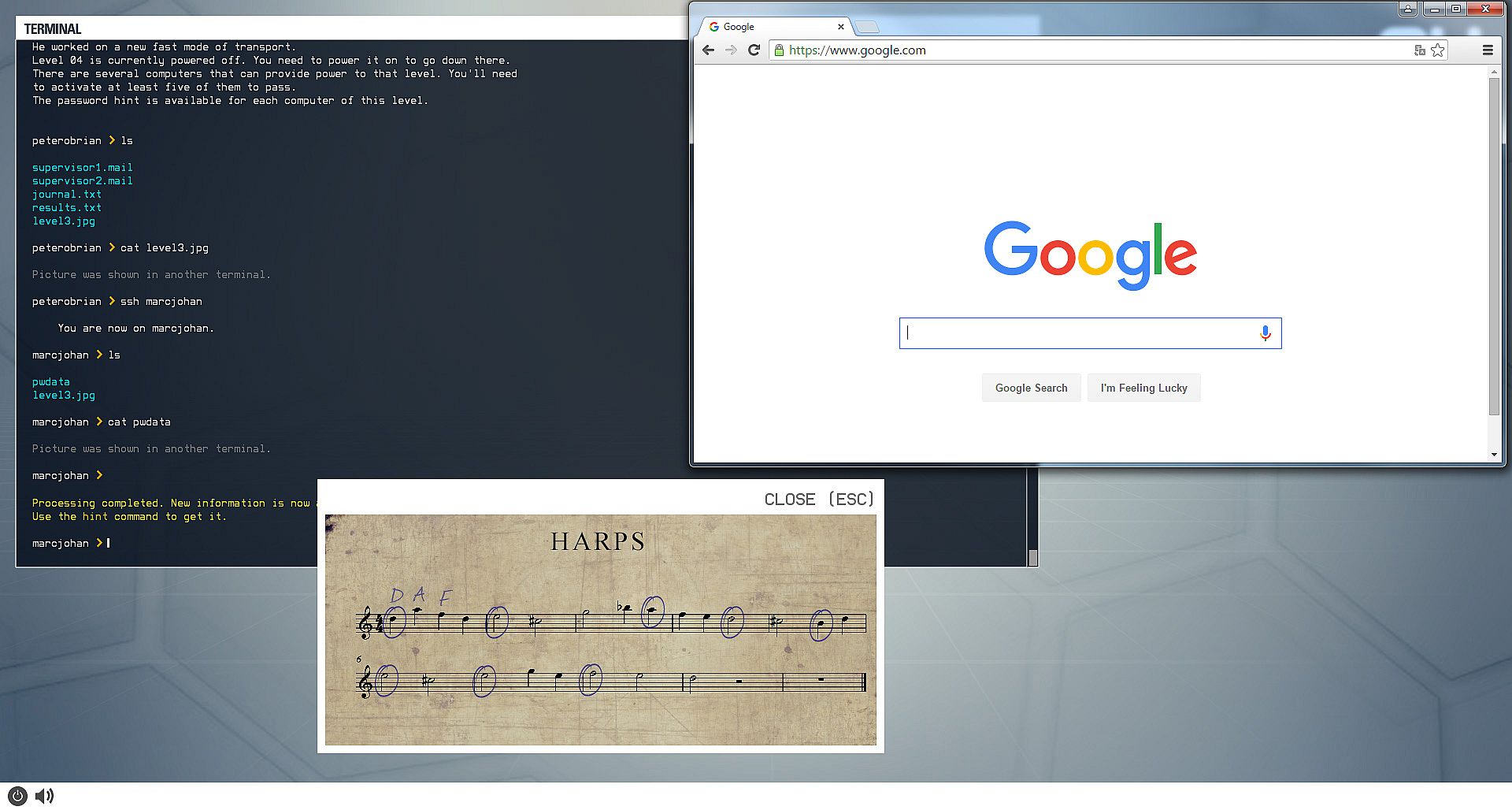Select the Google tab

[x=775, y=27]
